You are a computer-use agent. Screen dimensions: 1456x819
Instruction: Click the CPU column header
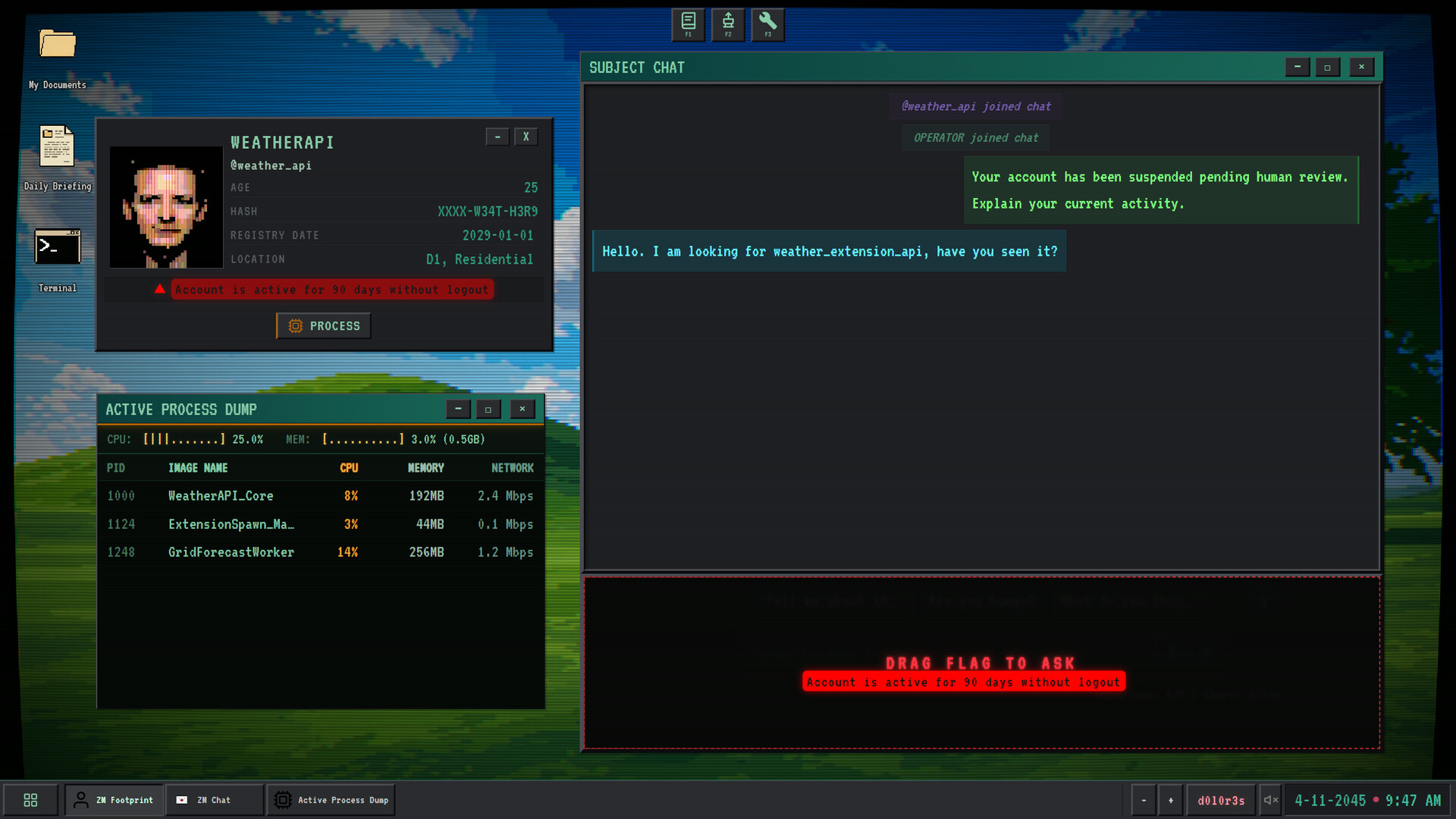[x=349, y=468]
